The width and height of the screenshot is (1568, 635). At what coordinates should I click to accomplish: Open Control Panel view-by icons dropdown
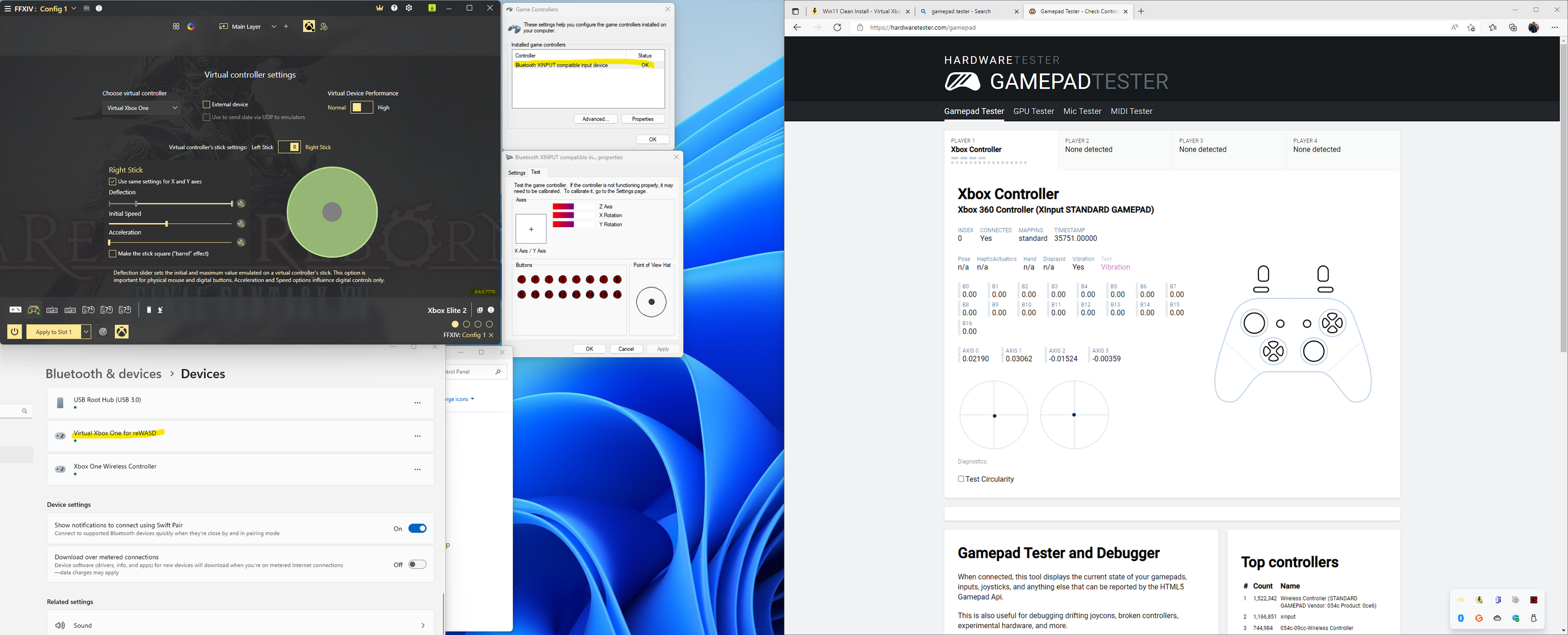(459, 399)
